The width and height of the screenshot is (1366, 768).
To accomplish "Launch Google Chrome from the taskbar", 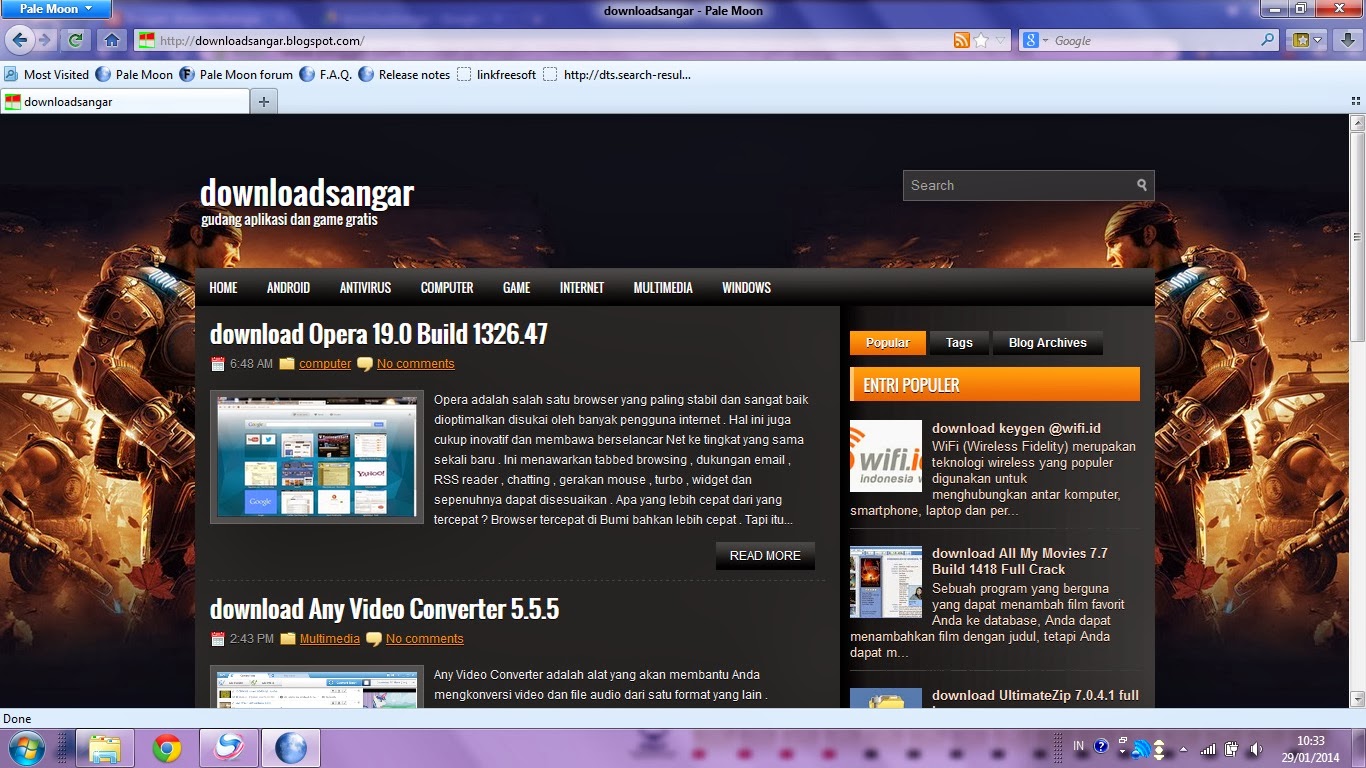I will coord(167,748).
